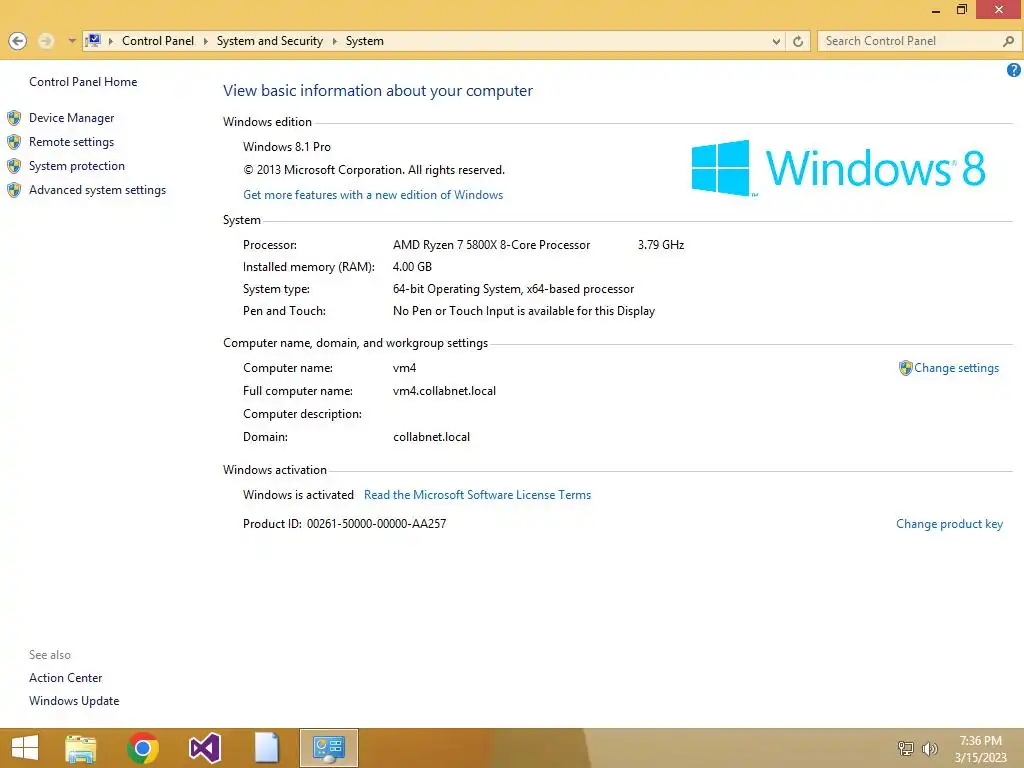This screenshot has width=1024, height=768.
Task: Click shield icon beside Change settings
Action: [x=905, y=368]
